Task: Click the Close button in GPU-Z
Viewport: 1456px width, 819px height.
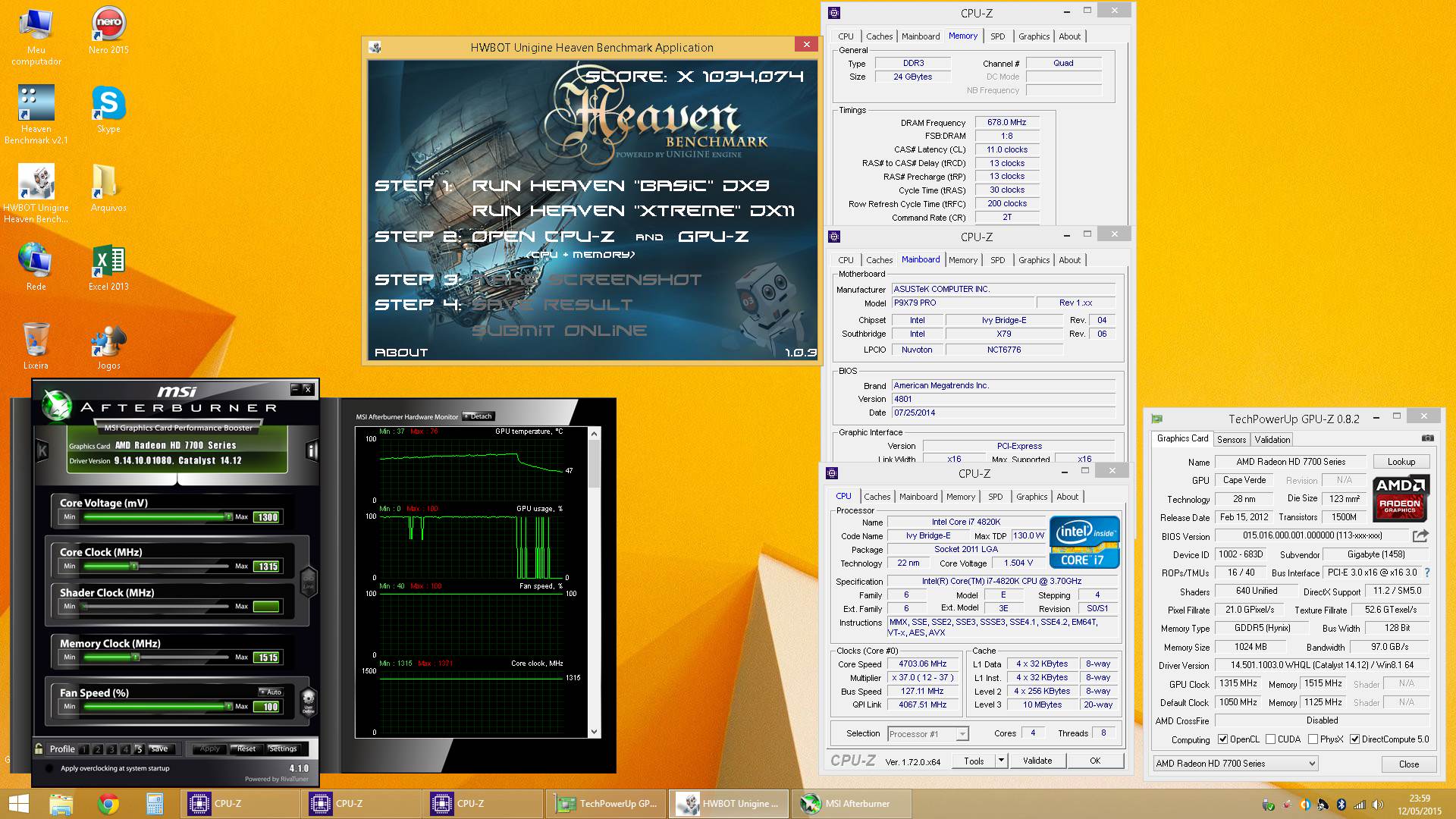Action: coord(1409,764)
